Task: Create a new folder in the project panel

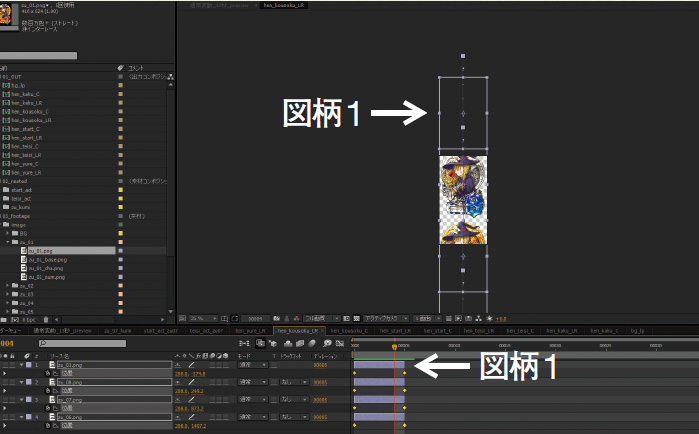Action: click(4, 320)
